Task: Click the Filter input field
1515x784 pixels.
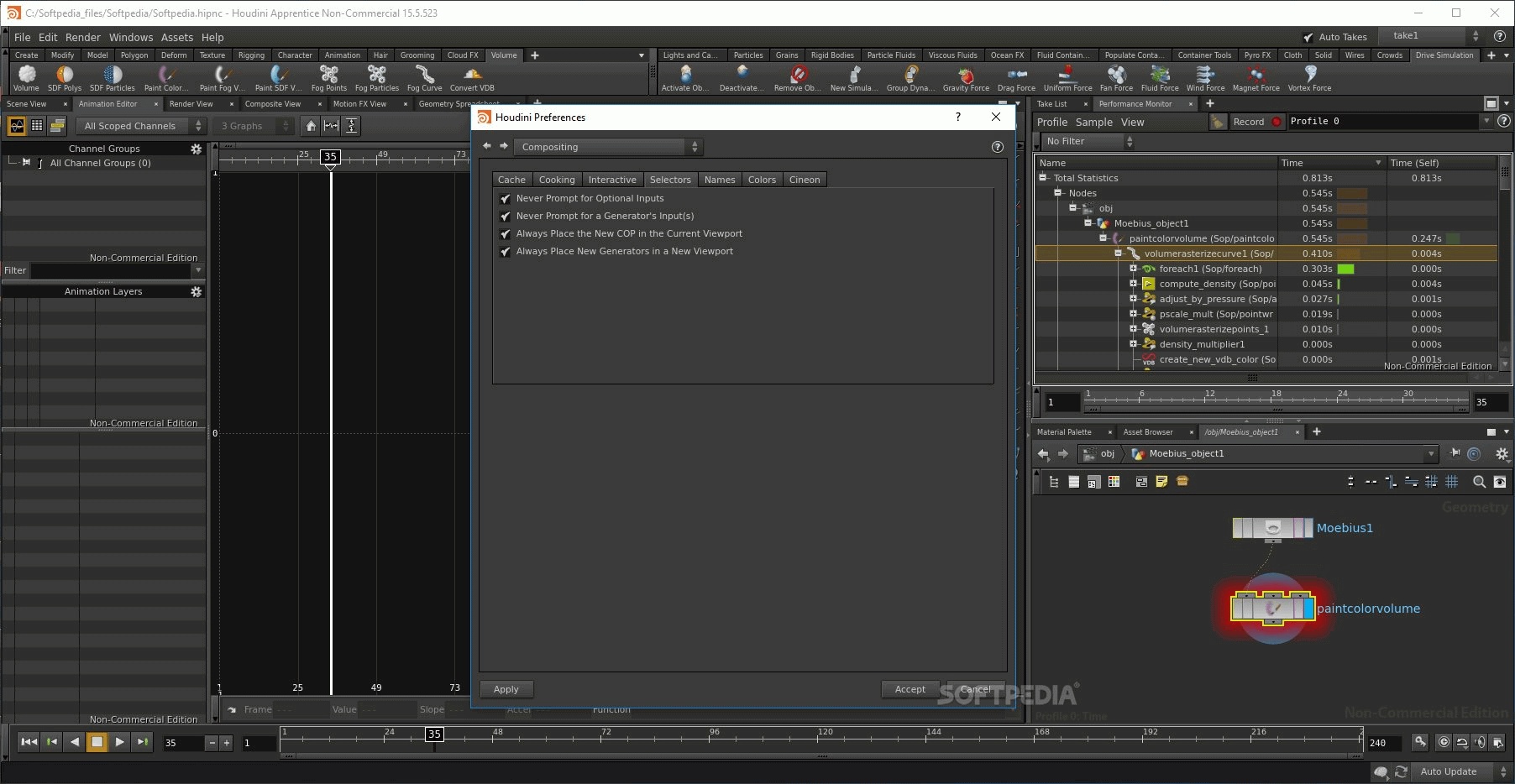Action: [111, 270]
